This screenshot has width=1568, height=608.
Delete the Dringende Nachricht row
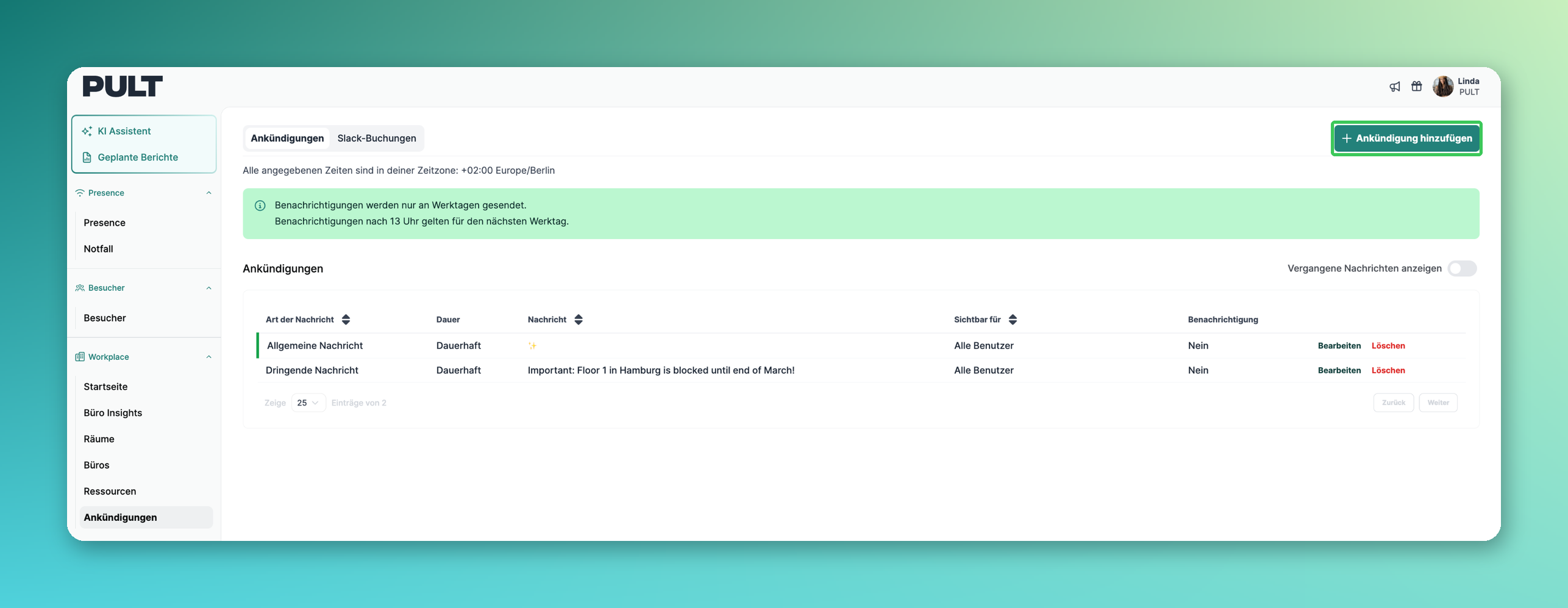(1388, 370)
